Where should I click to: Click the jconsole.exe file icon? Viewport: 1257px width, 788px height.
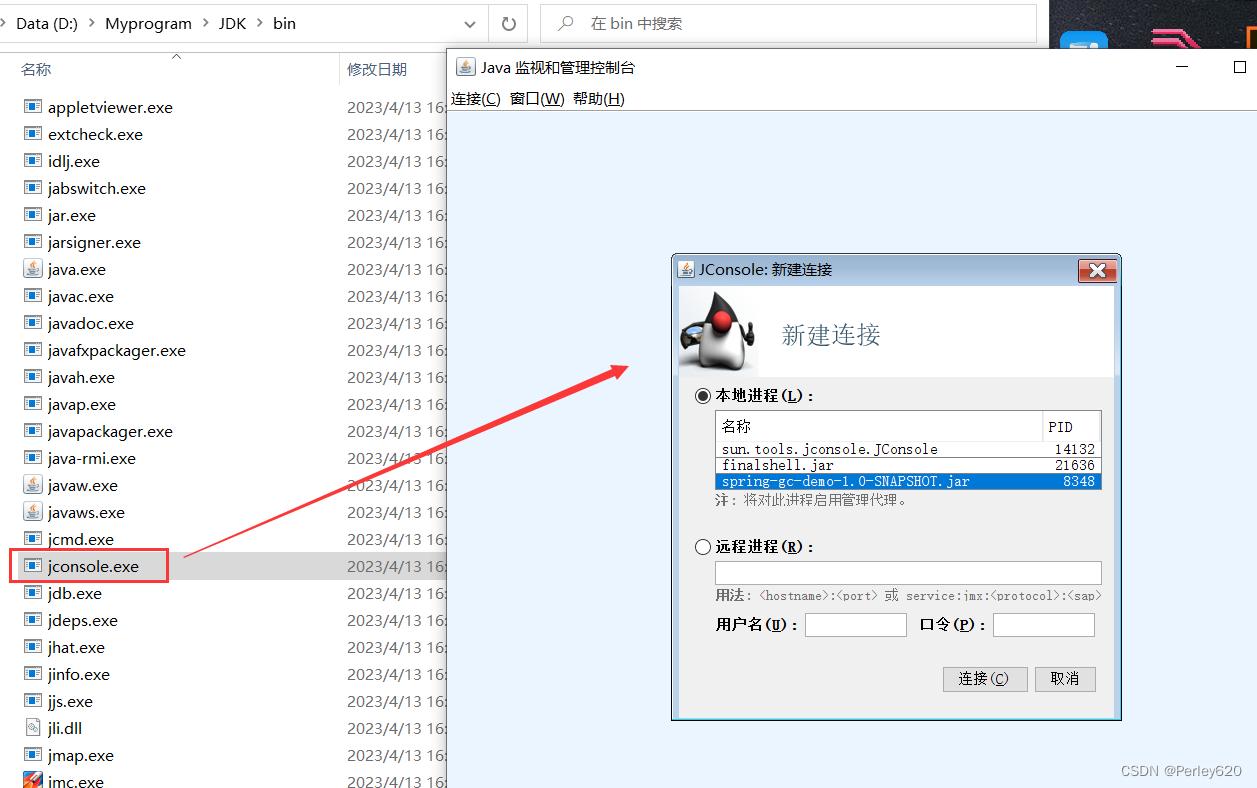[x=33, y=565]
